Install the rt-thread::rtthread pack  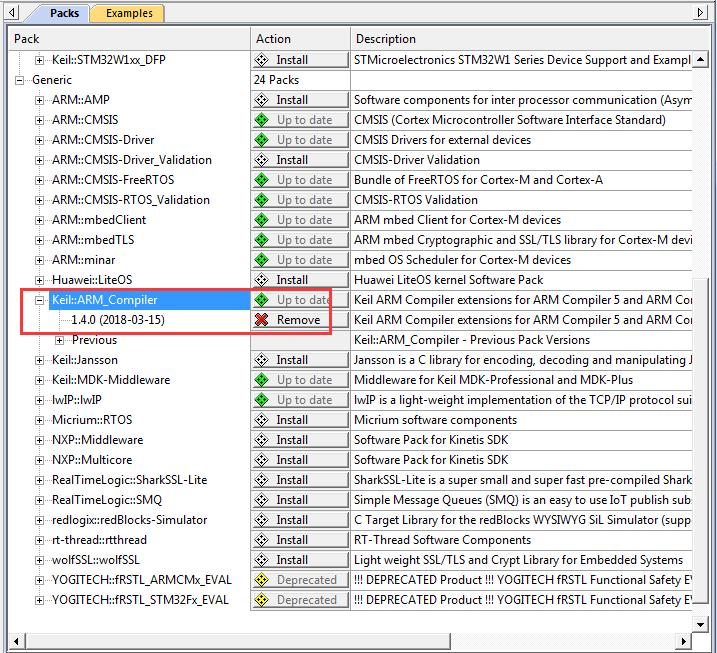point(300,540)
